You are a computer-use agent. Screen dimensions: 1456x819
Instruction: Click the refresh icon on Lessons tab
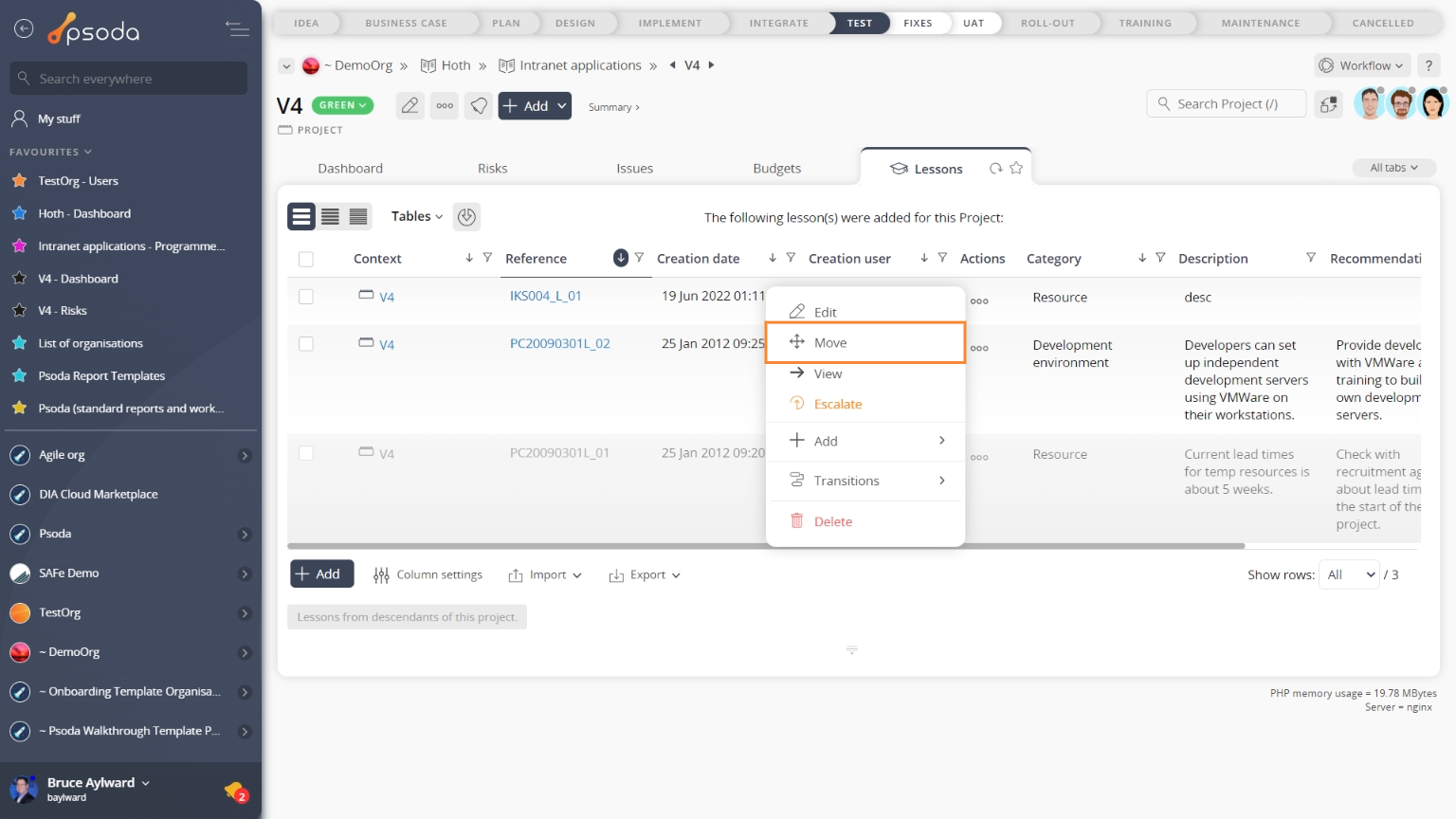[x=995, y=169]
